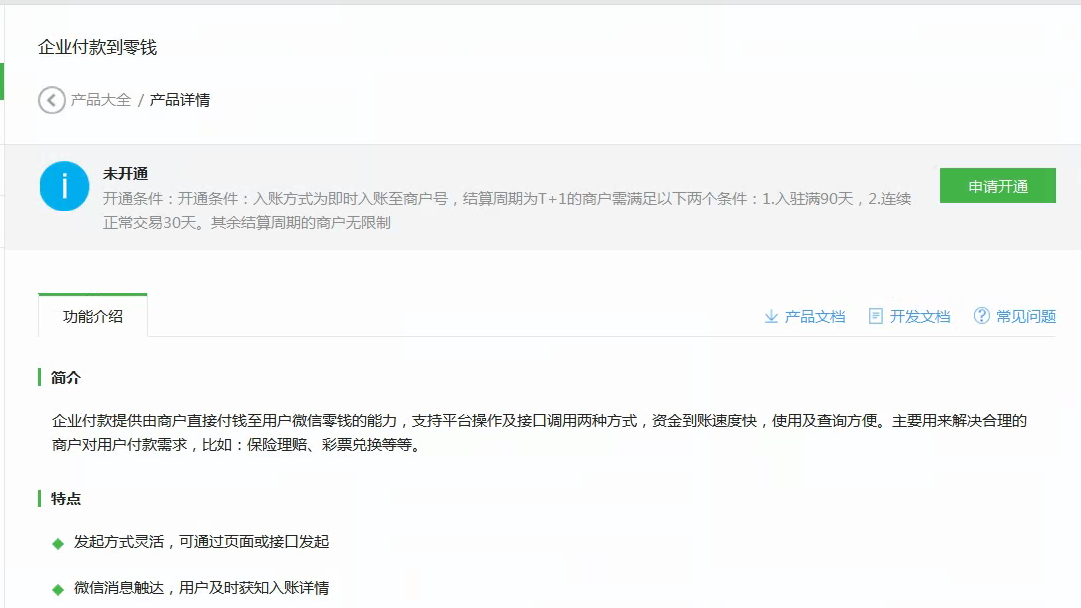Click the blue info icon next to 未开通
1081x608 pixels.
64,187
